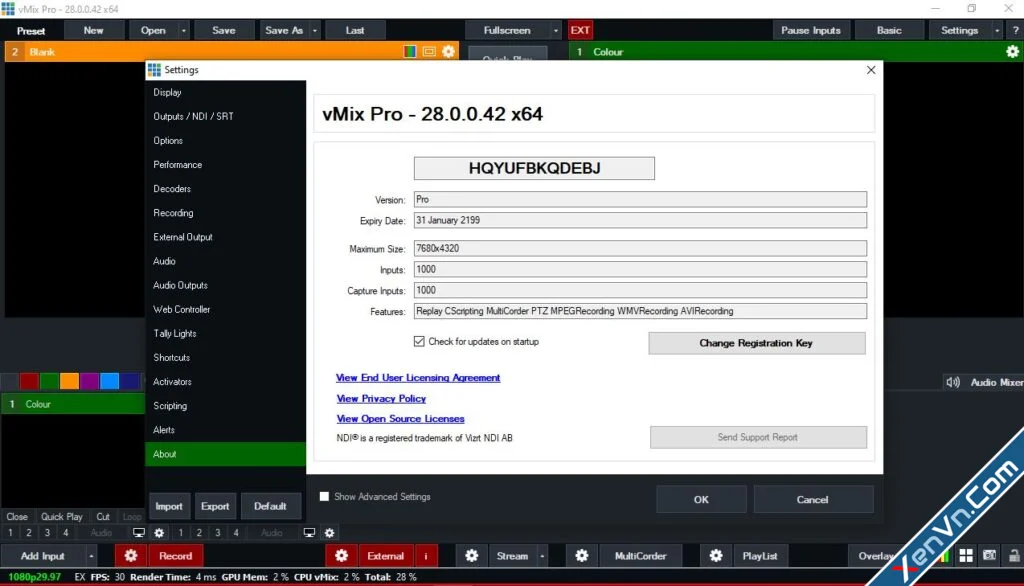Screen dimensions: 1024x586
Task: Click second monitor icon in overlay row
Action: coord(309,533)
